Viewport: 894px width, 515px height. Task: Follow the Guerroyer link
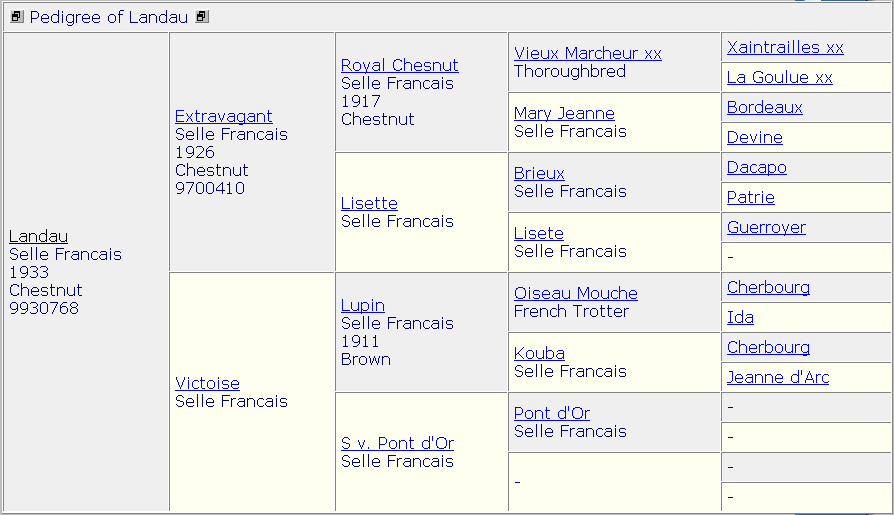pyautogui.click(x=766, y=227)
